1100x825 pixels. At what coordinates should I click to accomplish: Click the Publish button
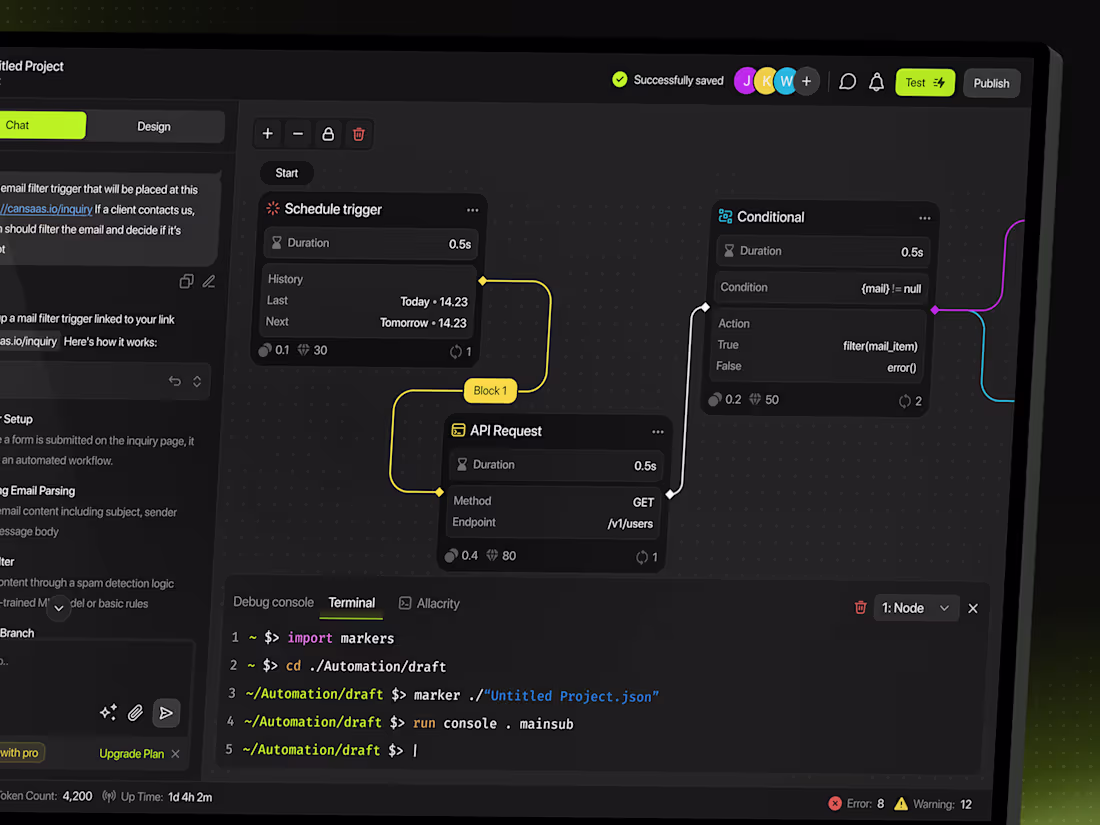(x=991, y=83)
